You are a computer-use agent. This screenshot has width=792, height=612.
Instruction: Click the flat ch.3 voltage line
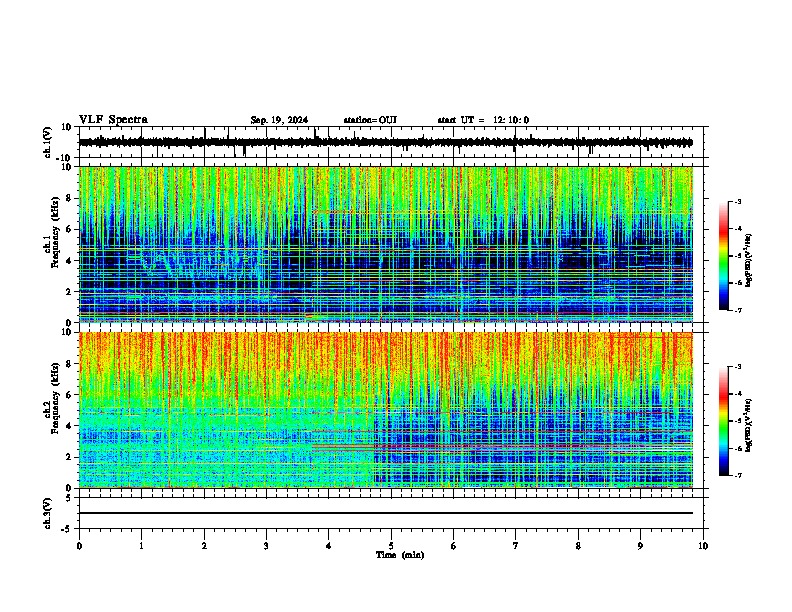coord(386,513)
